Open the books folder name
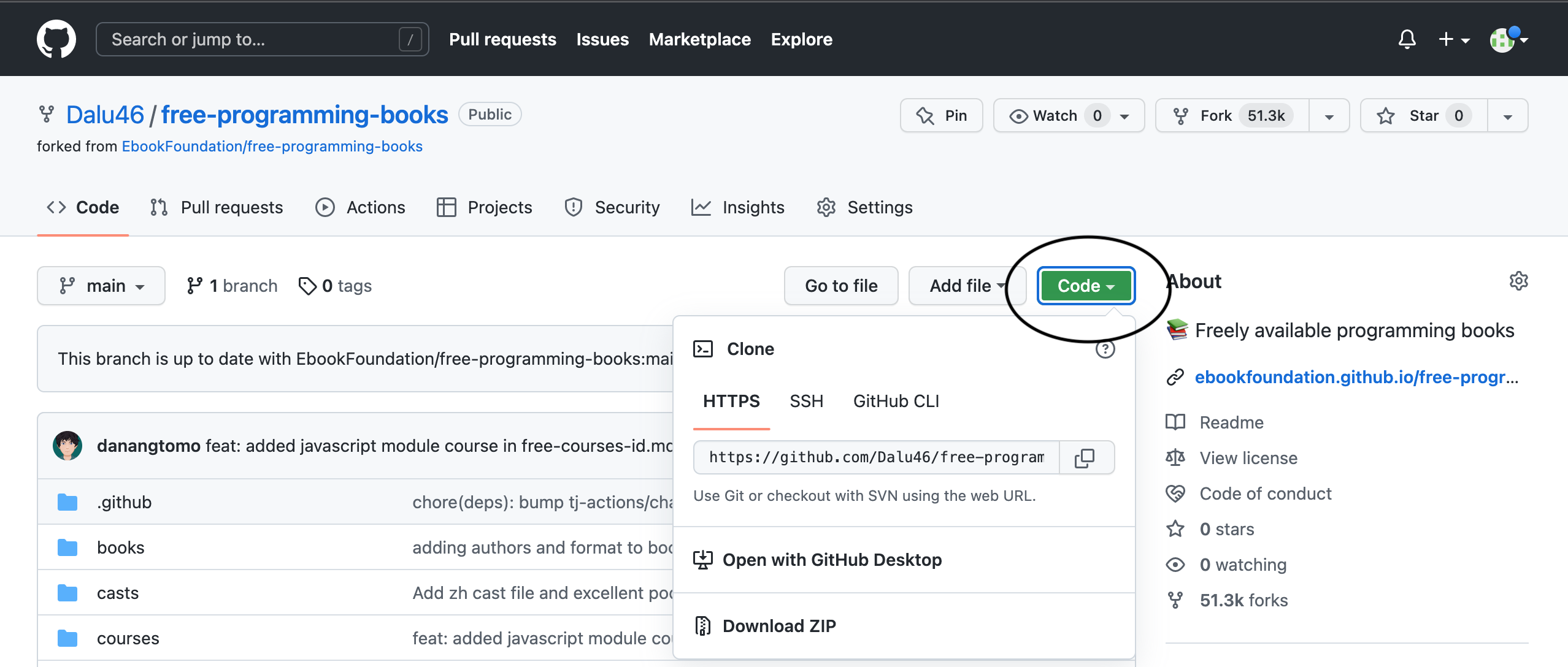The image size is (1568, 667). click(121, 547)
